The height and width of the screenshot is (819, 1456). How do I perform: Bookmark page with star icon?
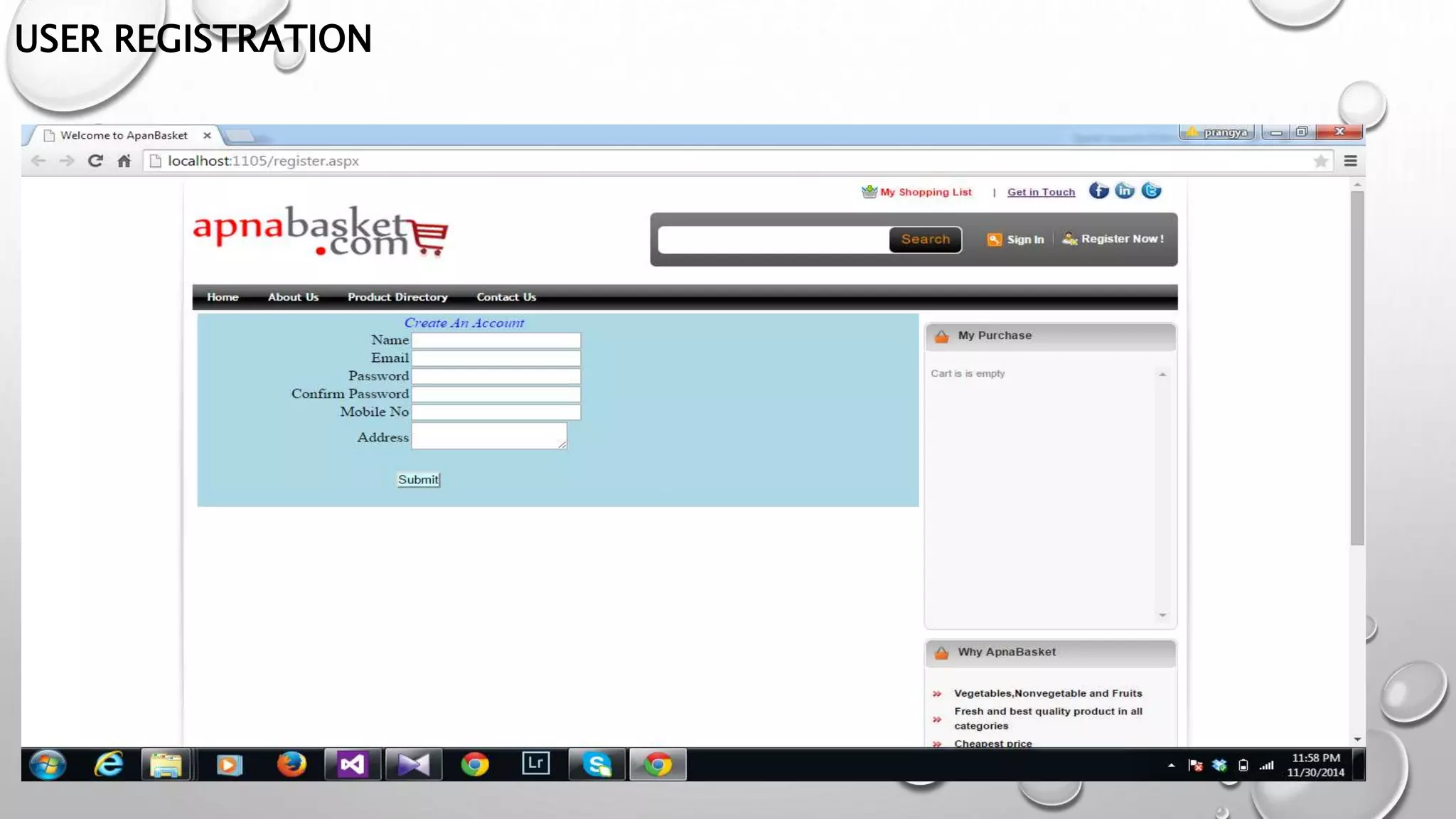(1321, 161)
